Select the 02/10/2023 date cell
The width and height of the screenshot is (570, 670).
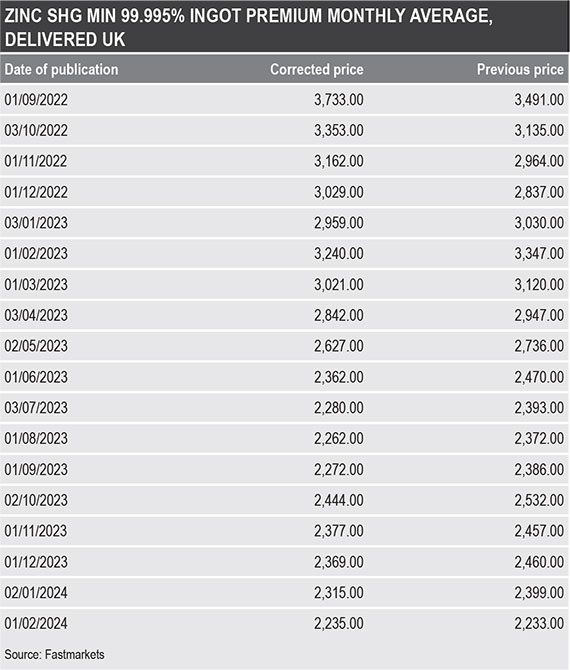(x=36, y=500)
